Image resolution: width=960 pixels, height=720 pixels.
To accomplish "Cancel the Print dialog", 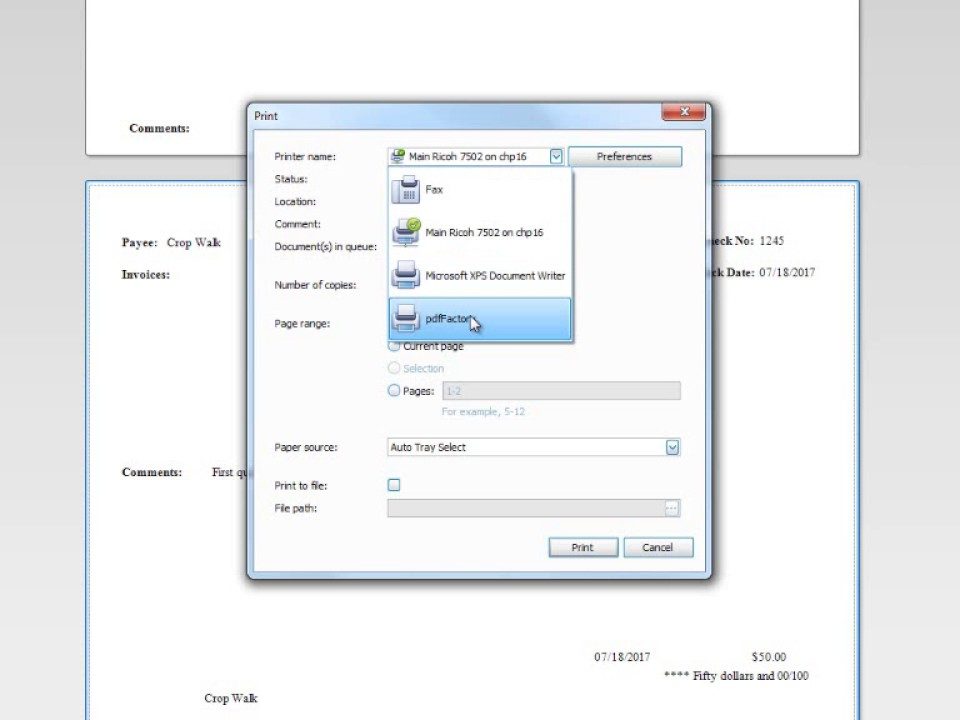I will 657,547.
